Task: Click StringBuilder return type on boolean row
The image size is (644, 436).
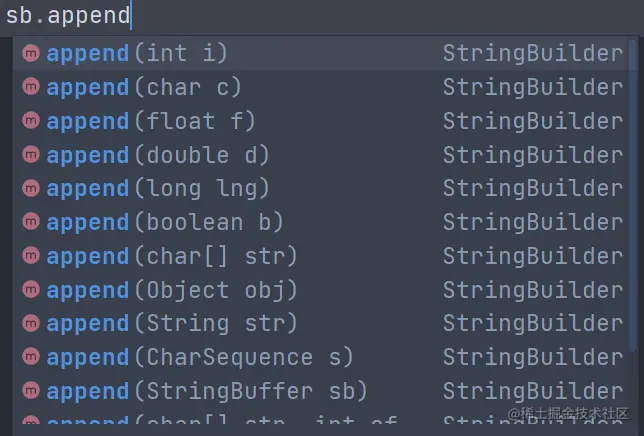Action: coord(532,223)
